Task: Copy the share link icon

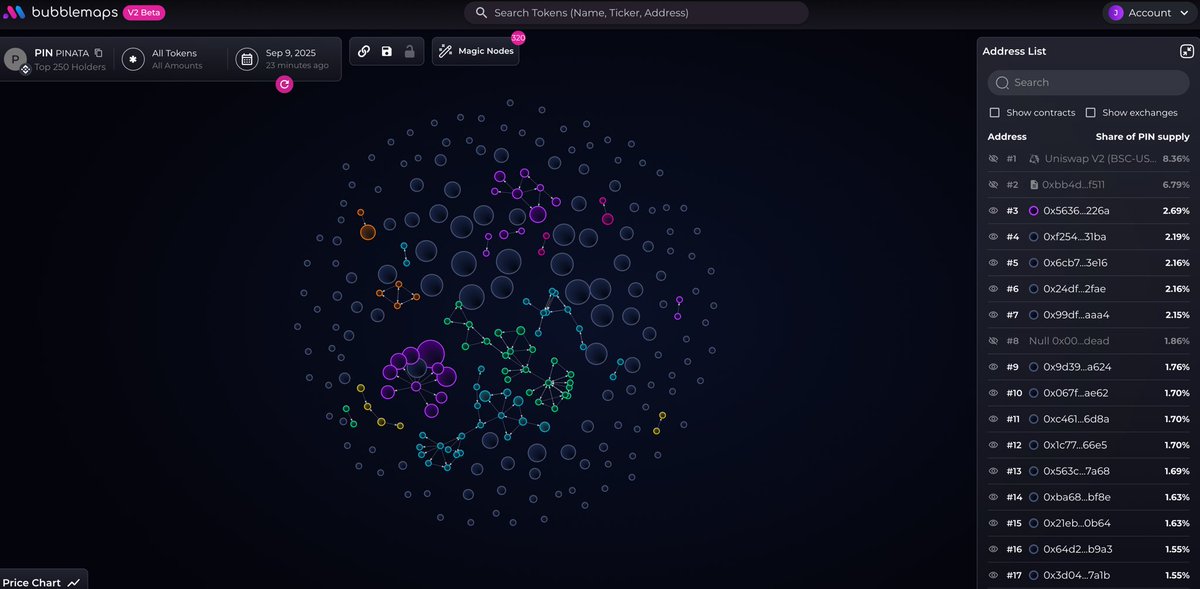Action: point(364,51)
